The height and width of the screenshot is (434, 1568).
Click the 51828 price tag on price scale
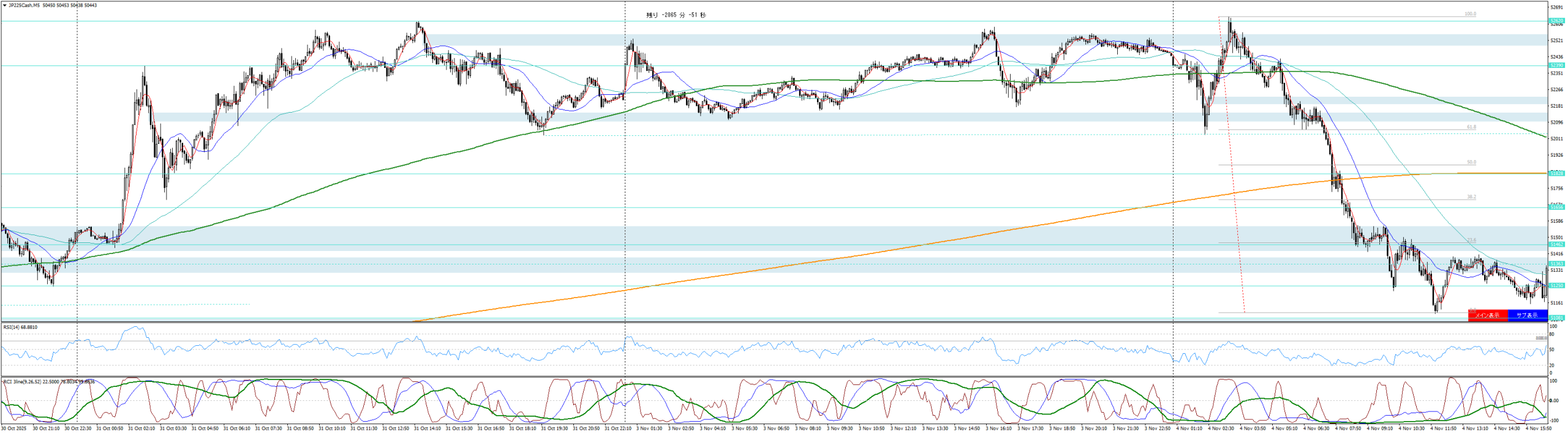[1556, 174]
